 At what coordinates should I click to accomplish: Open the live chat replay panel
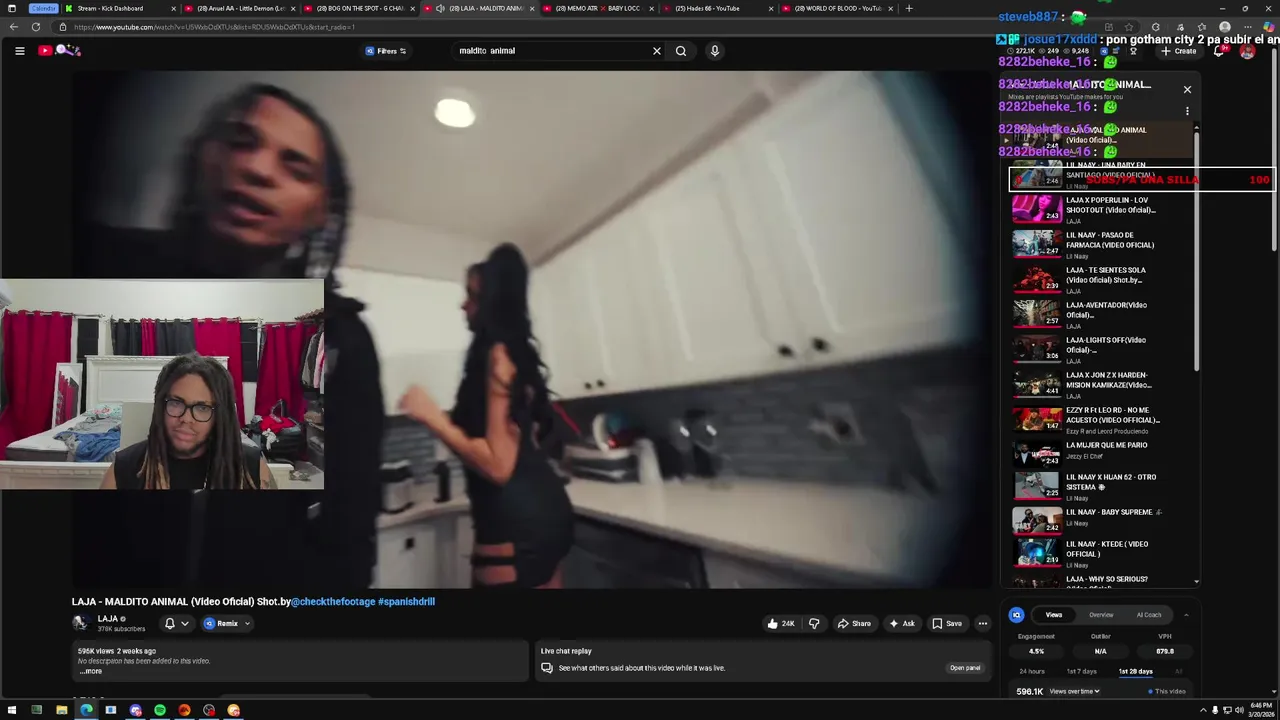click(x=964, y=667)
